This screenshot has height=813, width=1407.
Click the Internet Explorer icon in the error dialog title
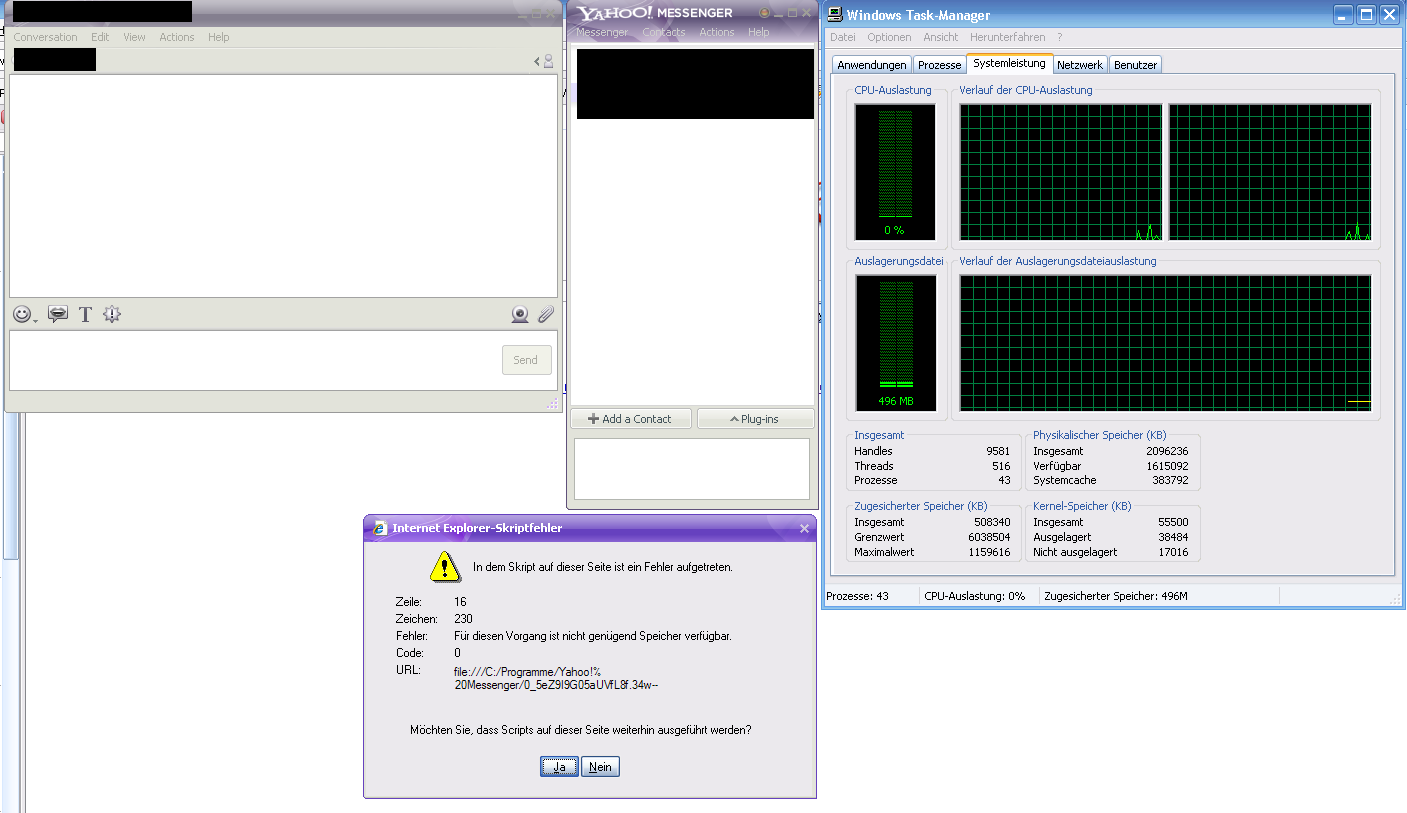pos(380,528)
